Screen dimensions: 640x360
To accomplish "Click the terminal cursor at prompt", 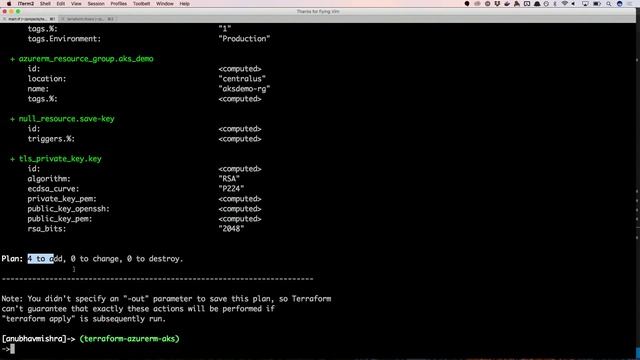I will coord(13,349).
